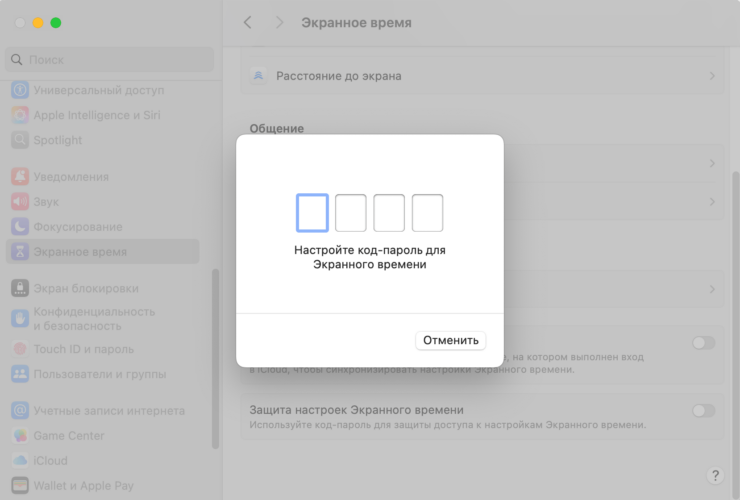740x500 pixels.
Task: Open the Фокусирование moon icon
Action: (20, 227)
